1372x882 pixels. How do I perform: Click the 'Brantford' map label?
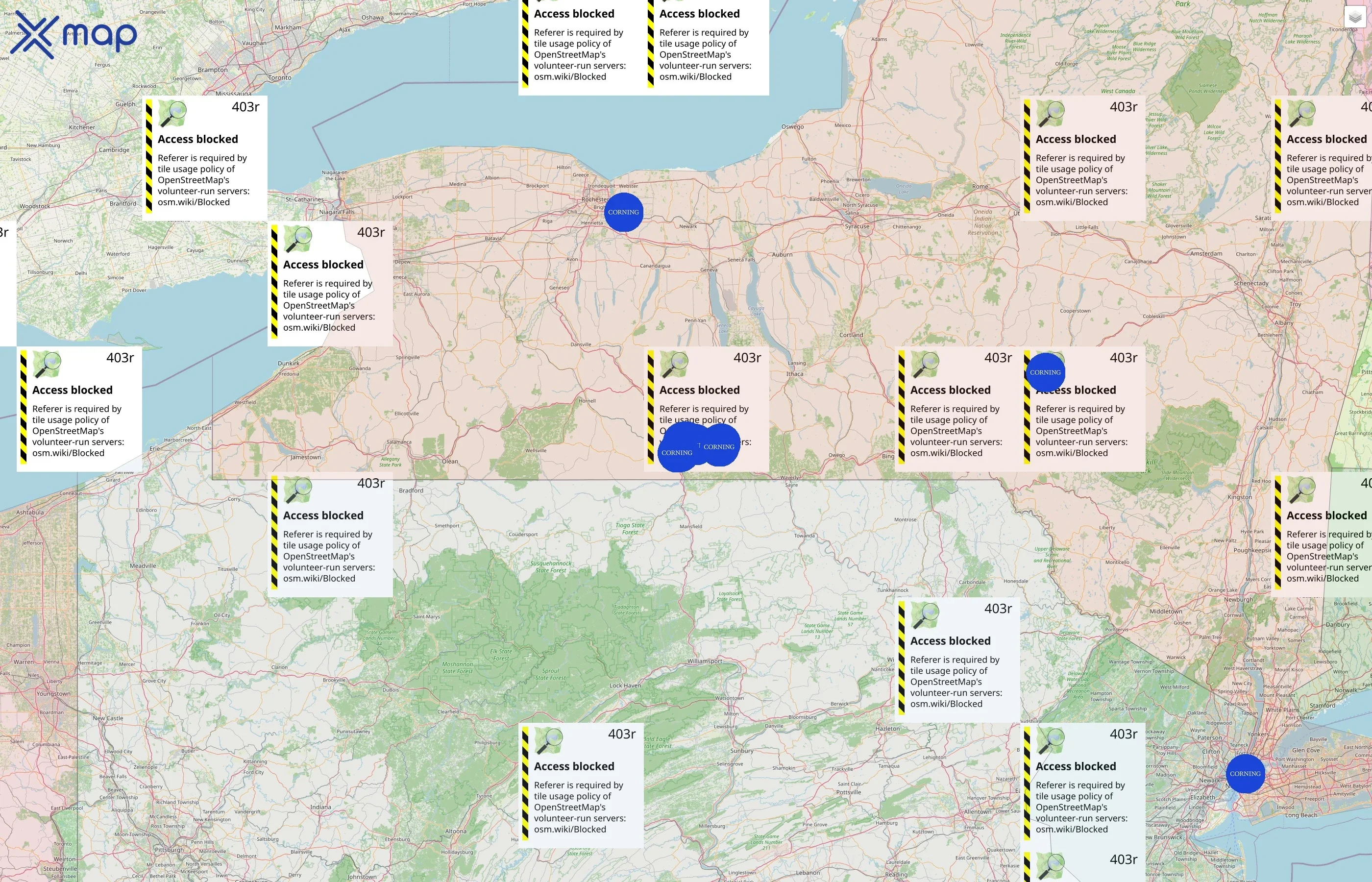[123, 203]
